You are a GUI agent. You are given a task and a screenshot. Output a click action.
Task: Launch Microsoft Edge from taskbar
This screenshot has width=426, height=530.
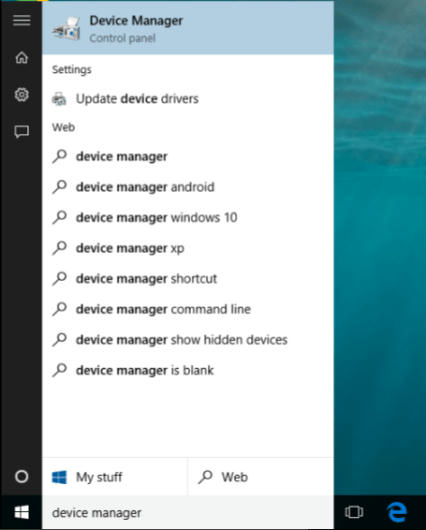[x=397, y=512]
